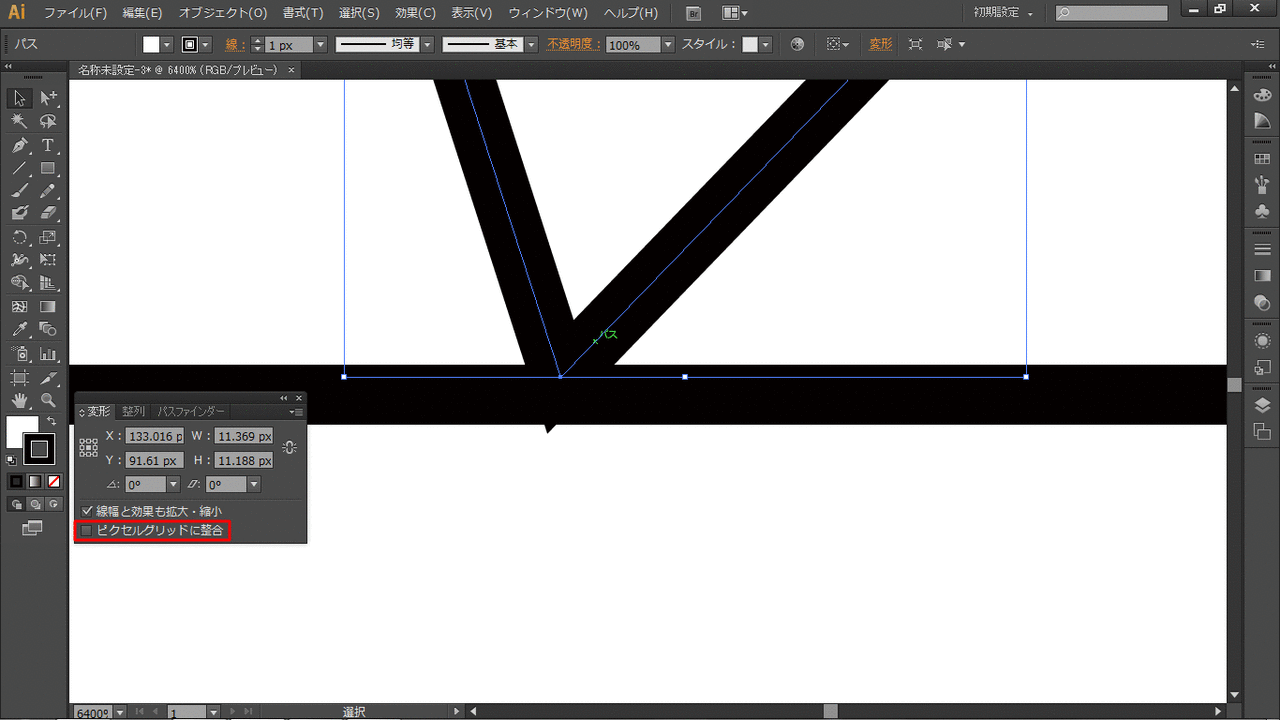Set paint mode to solid Color
1280x720 pixels.
16,482
